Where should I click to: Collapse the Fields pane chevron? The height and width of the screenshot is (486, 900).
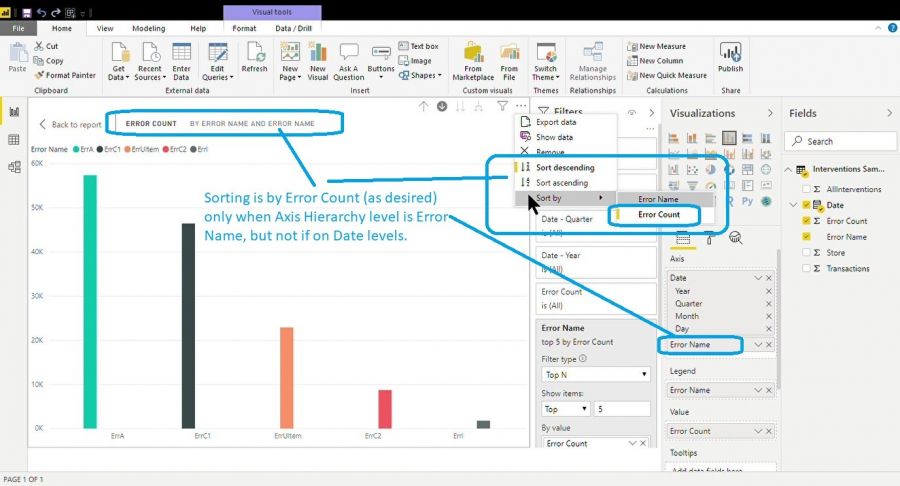coord(889,114)
